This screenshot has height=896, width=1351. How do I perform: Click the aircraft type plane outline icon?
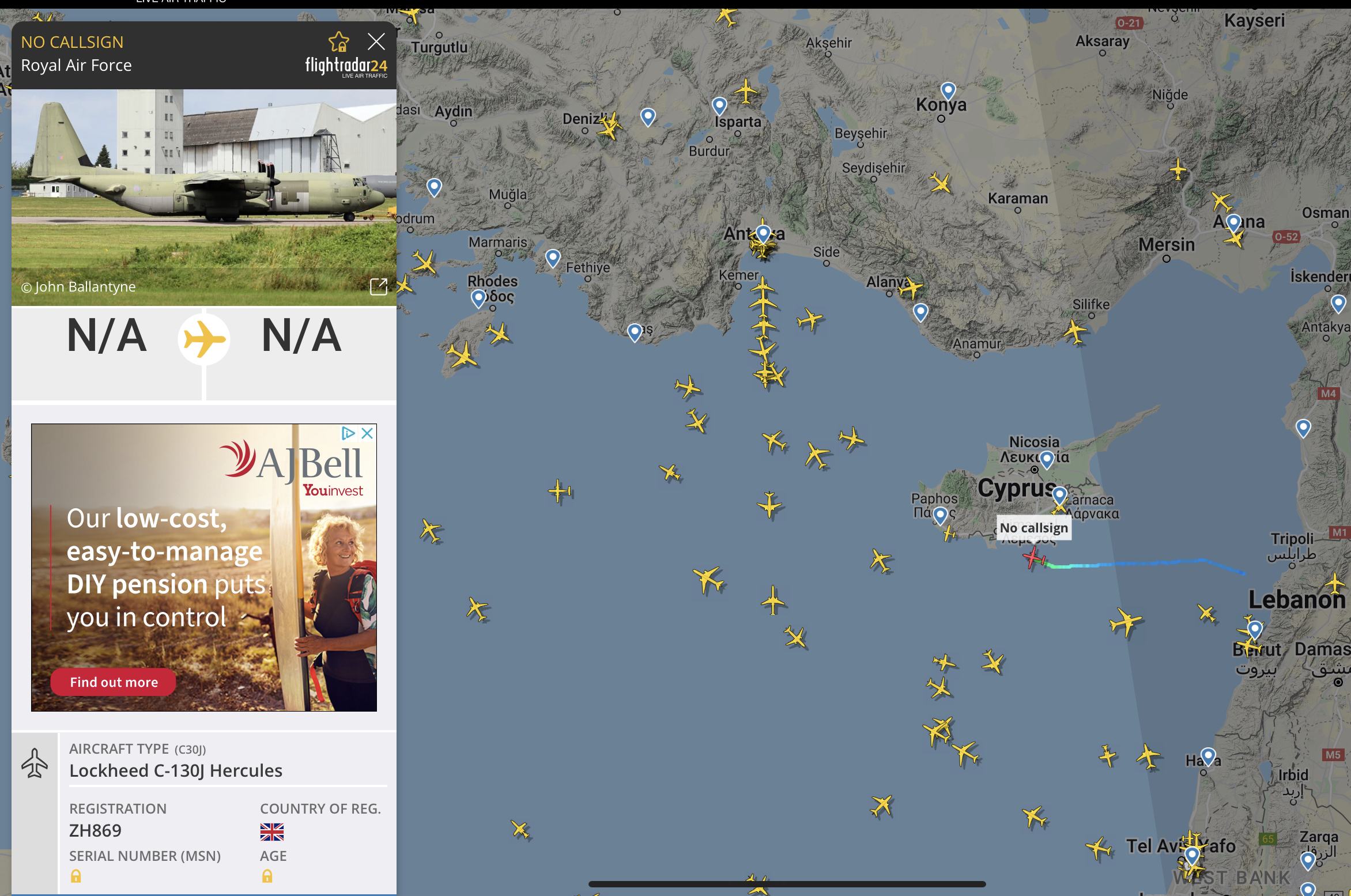pyautogui.click(x=35, y=763)
